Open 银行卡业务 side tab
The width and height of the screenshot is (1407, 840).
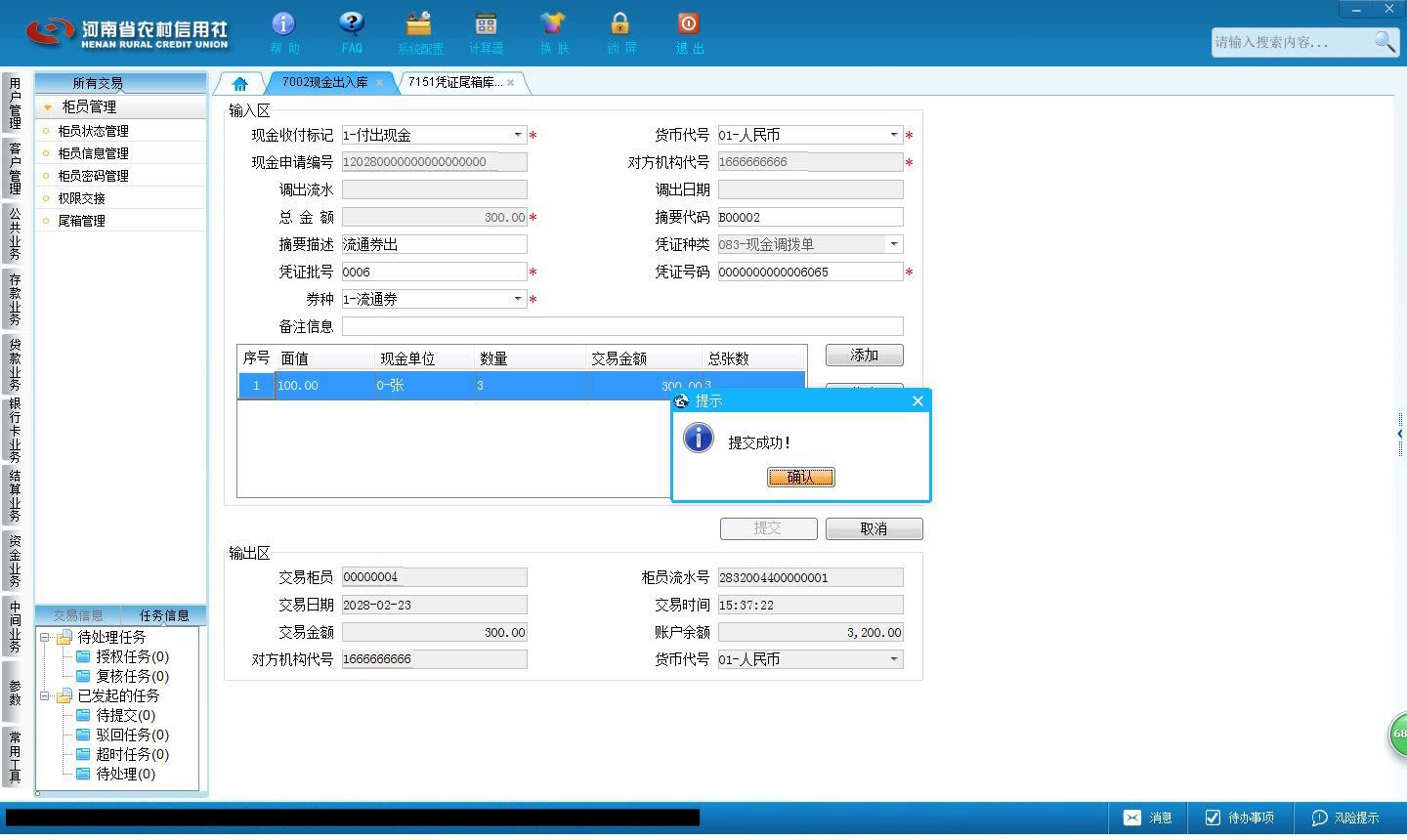tap(14, 430)
